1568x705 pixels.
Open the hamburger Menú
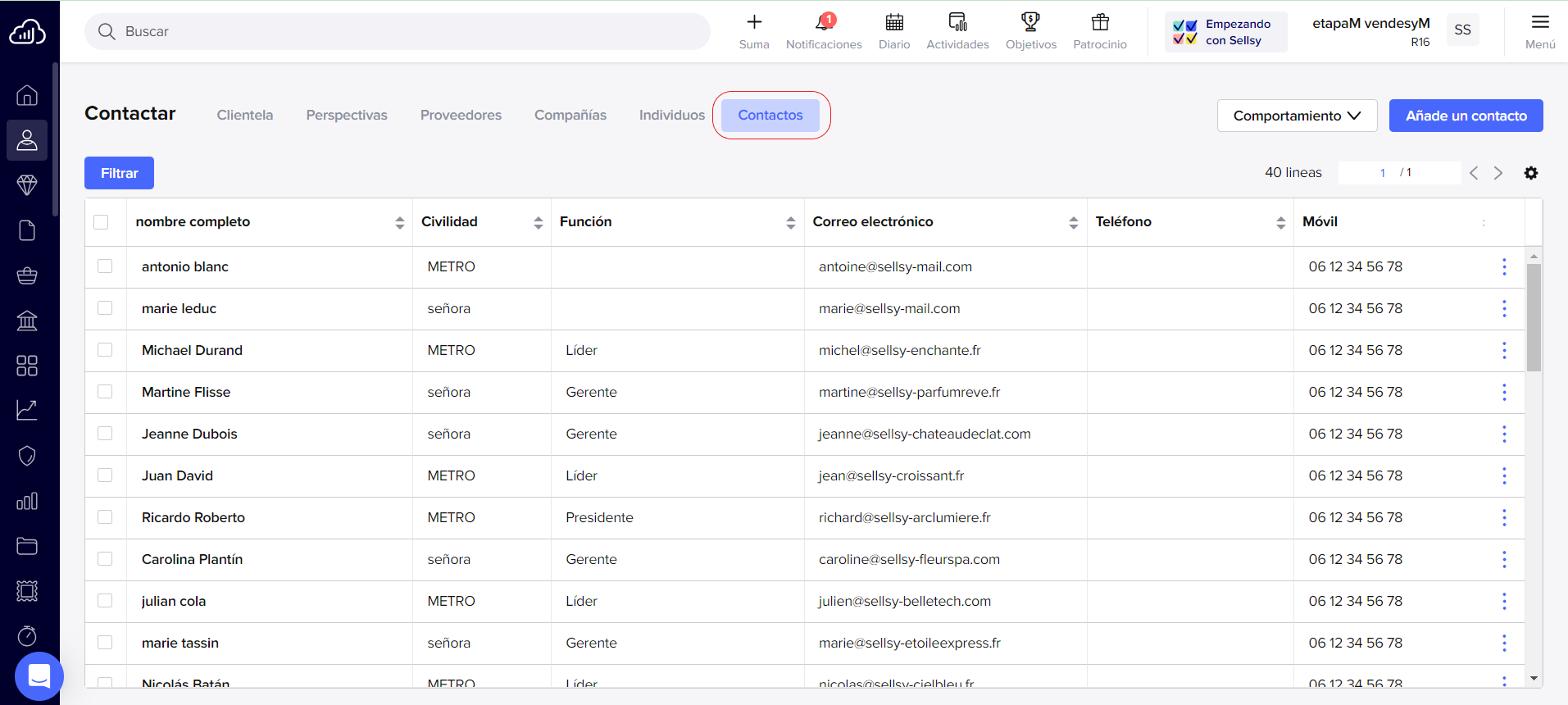click(1540, 31)
